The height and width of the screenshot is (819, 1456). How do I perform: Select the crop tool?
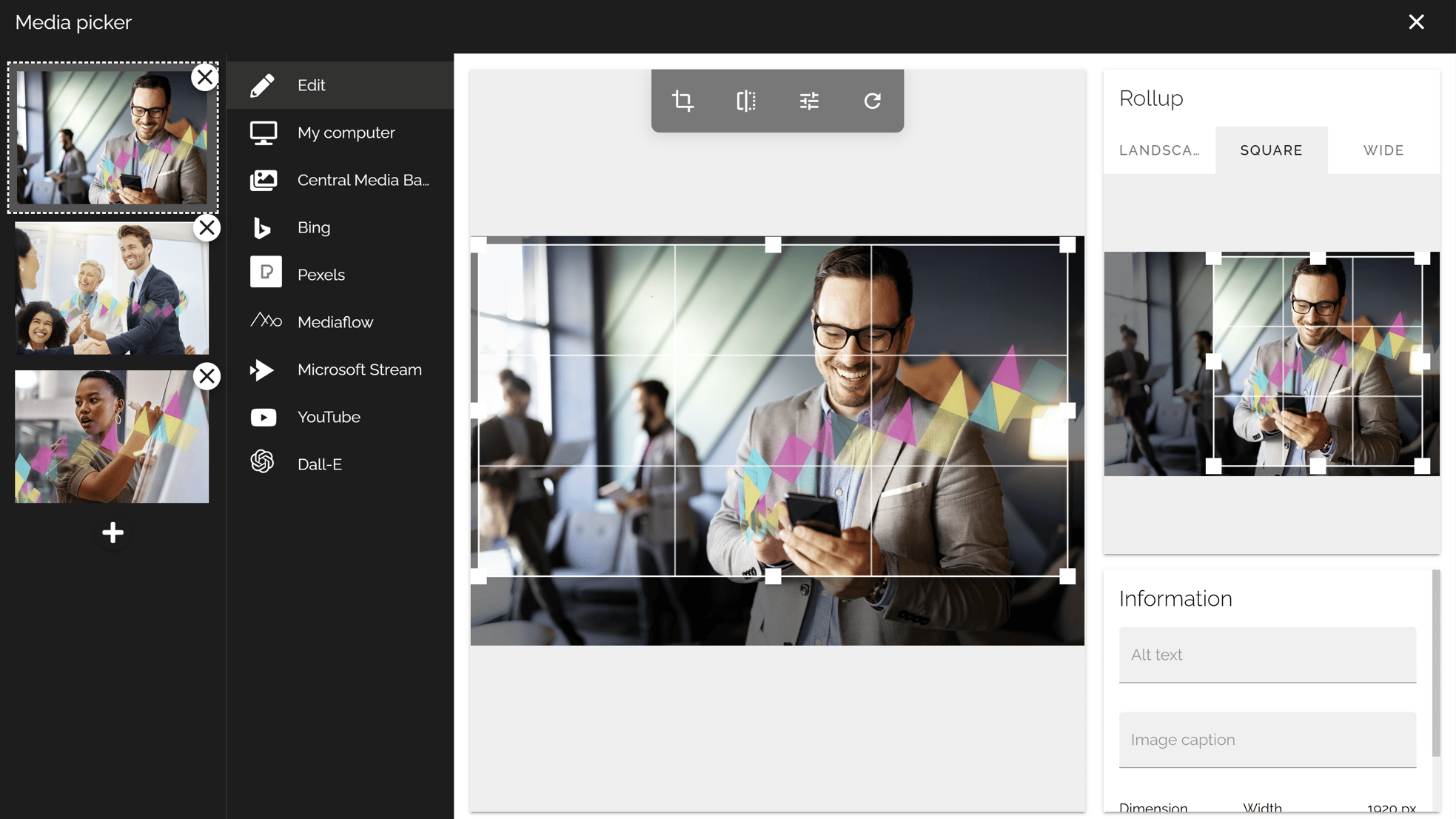click(x=682, y=101)
